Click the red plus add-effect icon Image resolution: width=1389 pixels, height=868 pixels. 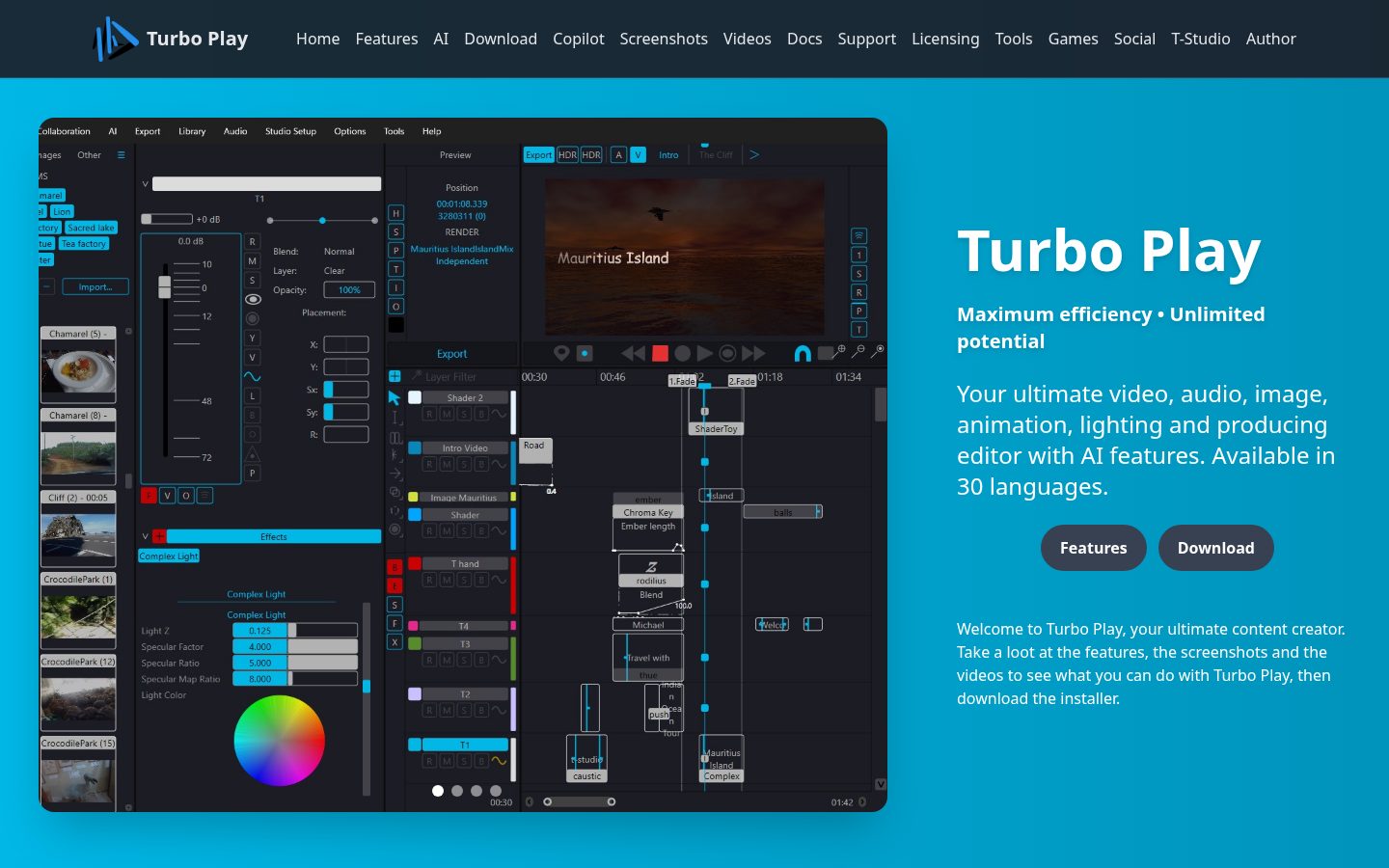[x=159, y=536]
